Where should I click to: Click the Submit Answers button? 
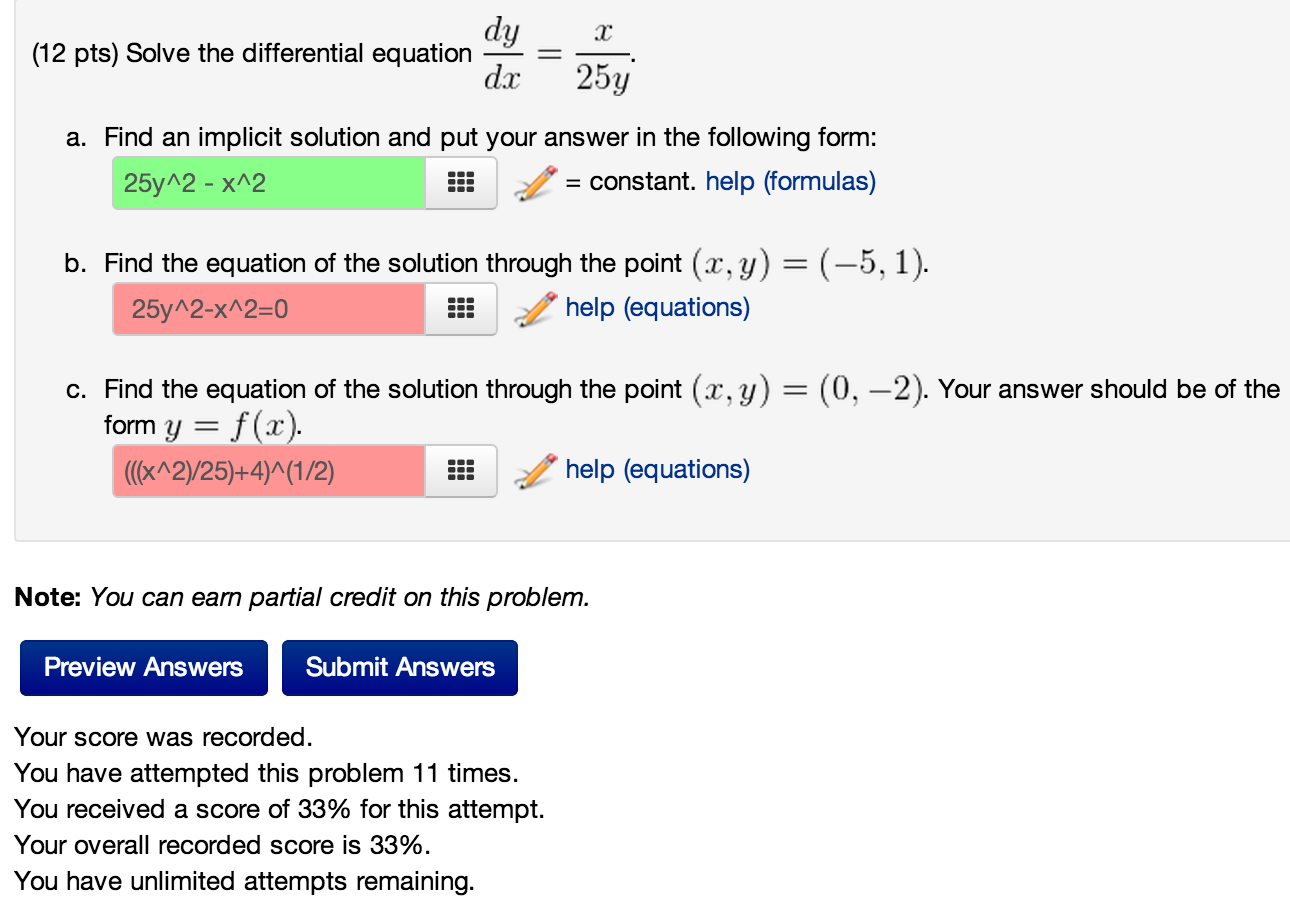pyautogui.click(x=400, y=667)
